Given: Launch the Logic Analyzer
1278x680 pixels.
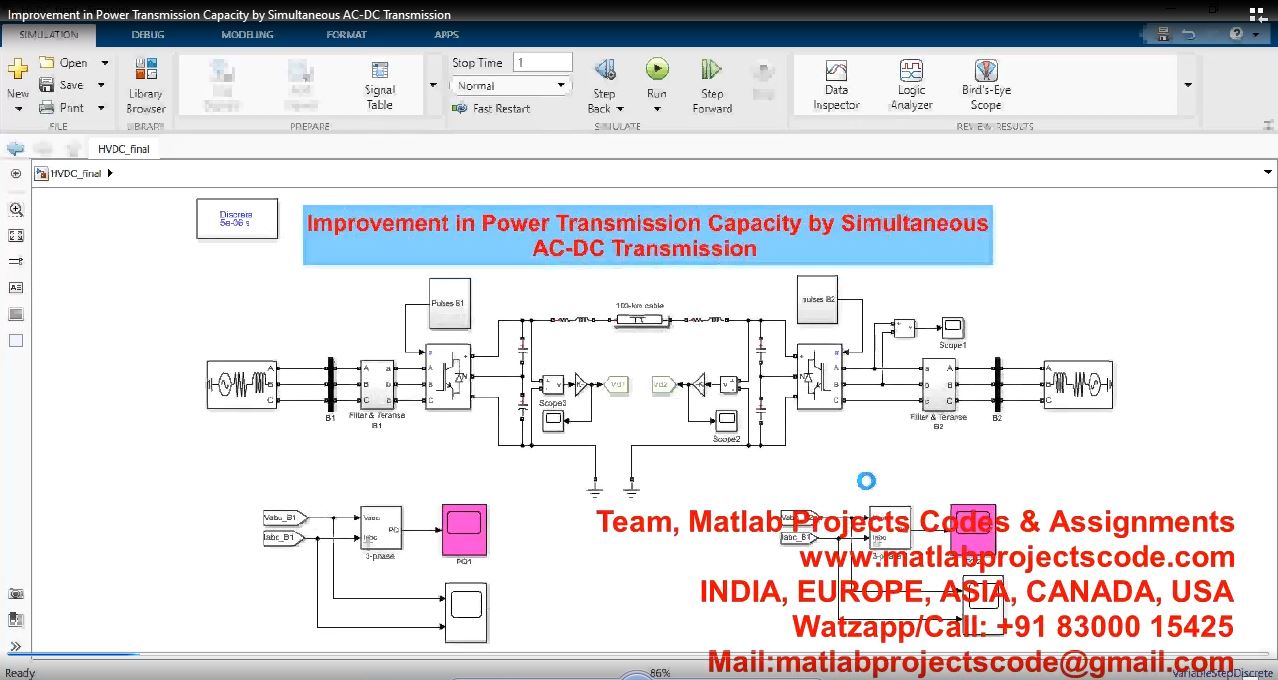Looking at the screenshot, I should point(911,84).
